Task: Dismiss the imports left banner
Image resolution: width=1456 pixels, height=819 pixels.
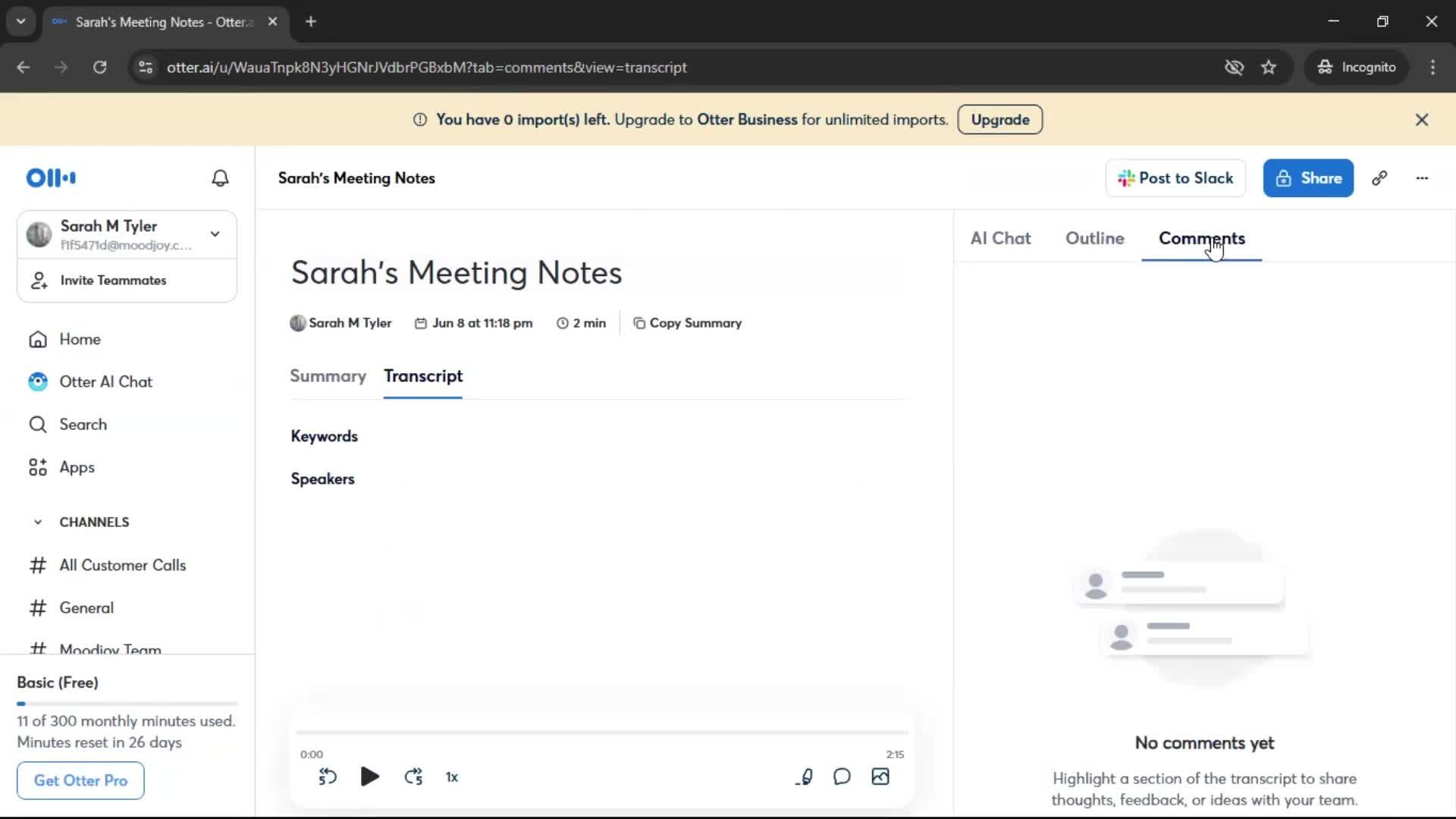Action: [x=1422, y=119]
